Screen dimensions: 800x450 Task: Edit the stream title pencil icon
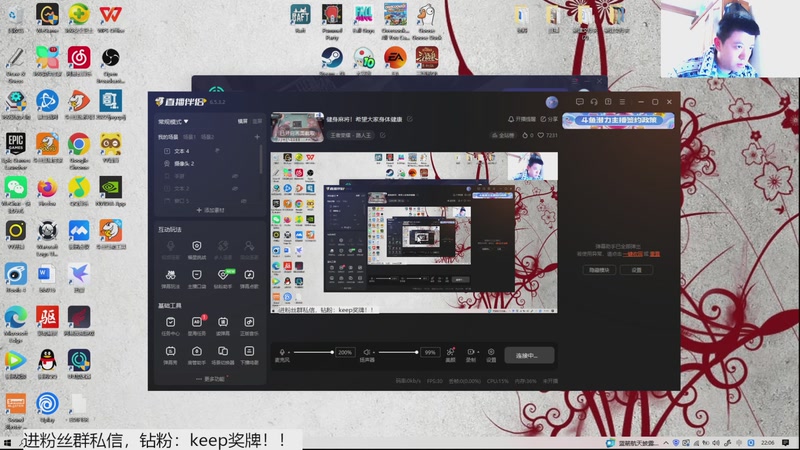[x=410, y=119]
